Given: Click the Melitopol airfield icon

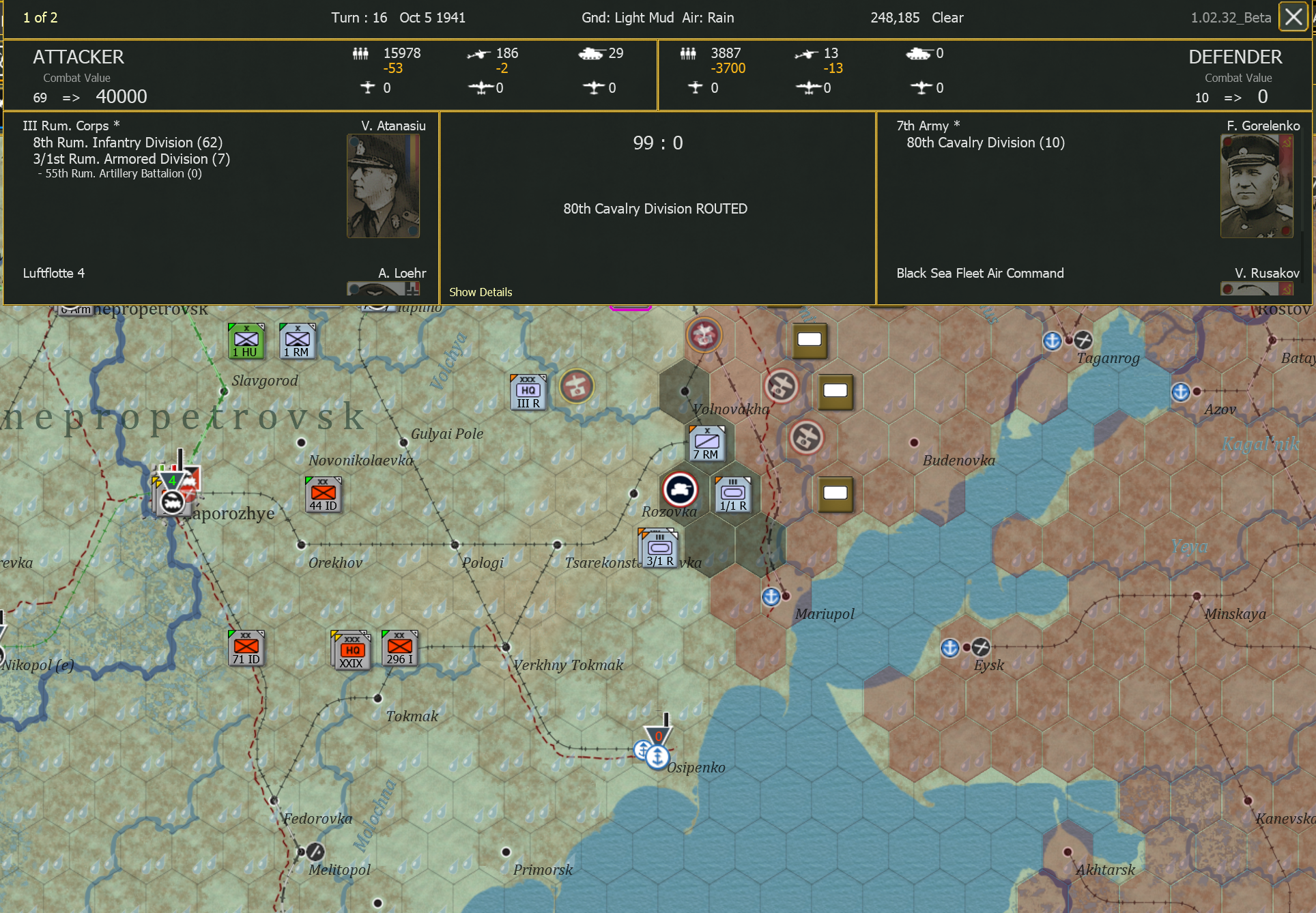Looking at the screenshot, I should (x=315, y=852).
